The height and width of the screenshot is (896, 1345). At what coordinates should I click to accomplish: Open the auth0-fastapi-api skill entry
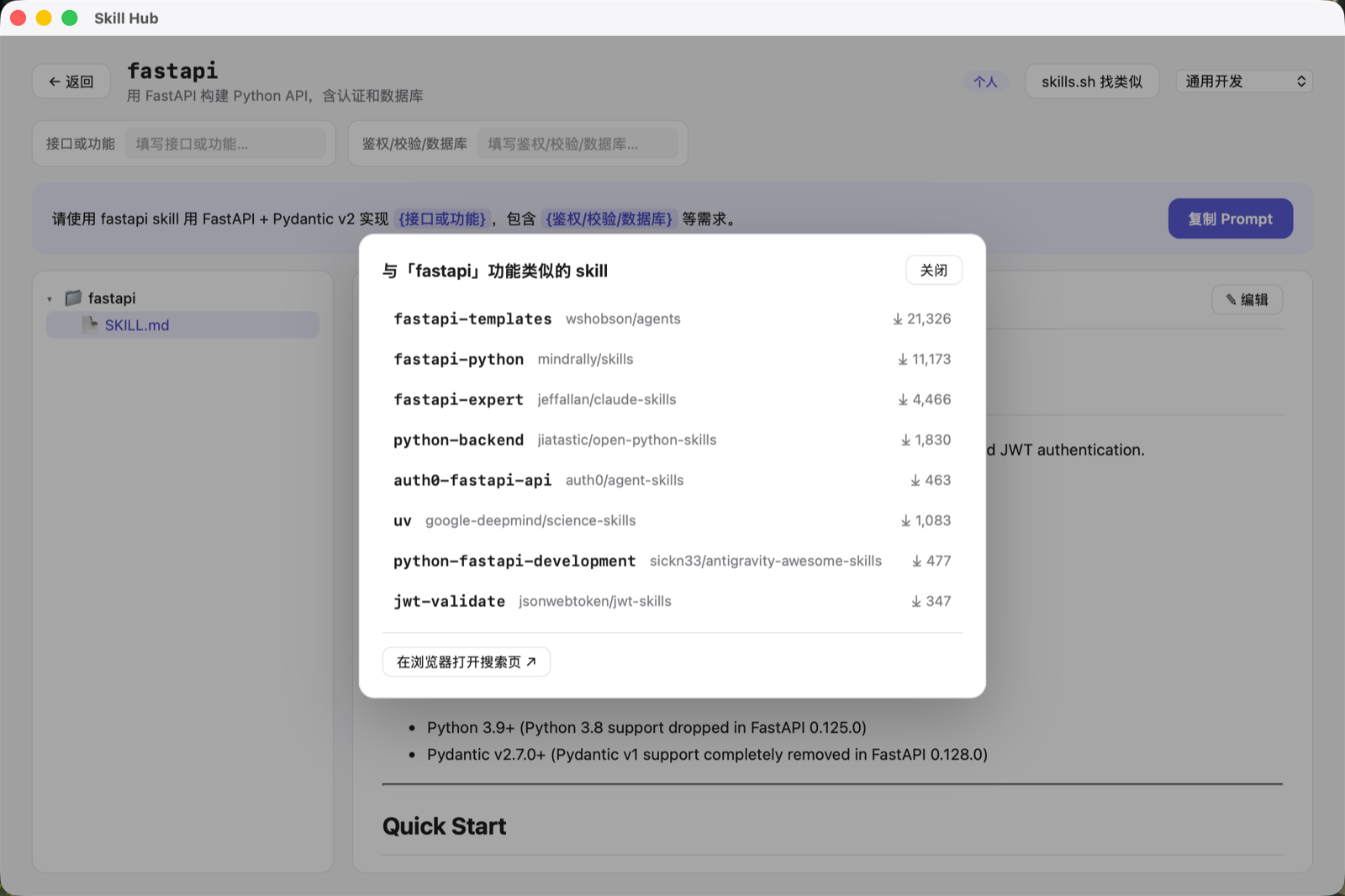click(x=672, y=480)
